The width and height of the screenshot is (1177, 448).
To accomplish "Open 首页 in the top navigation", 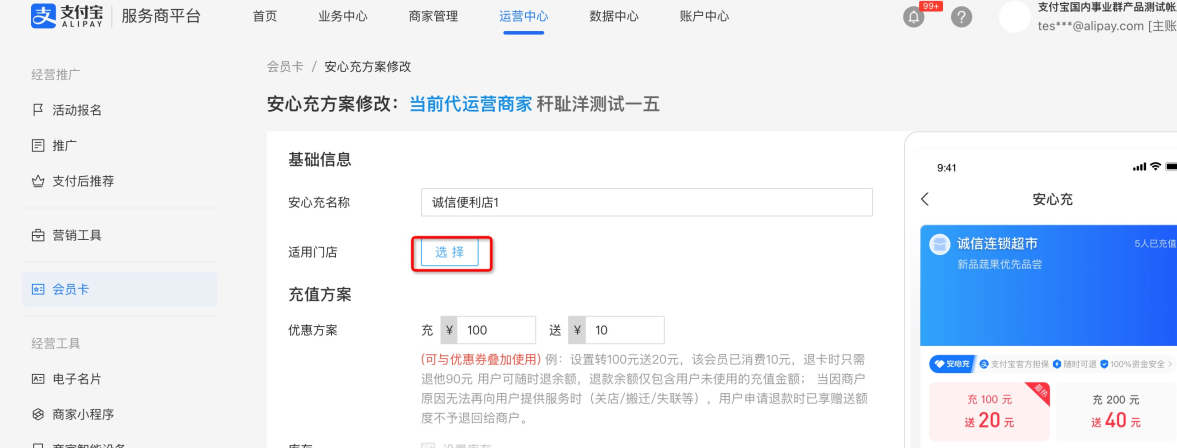I will click(265, 17).
